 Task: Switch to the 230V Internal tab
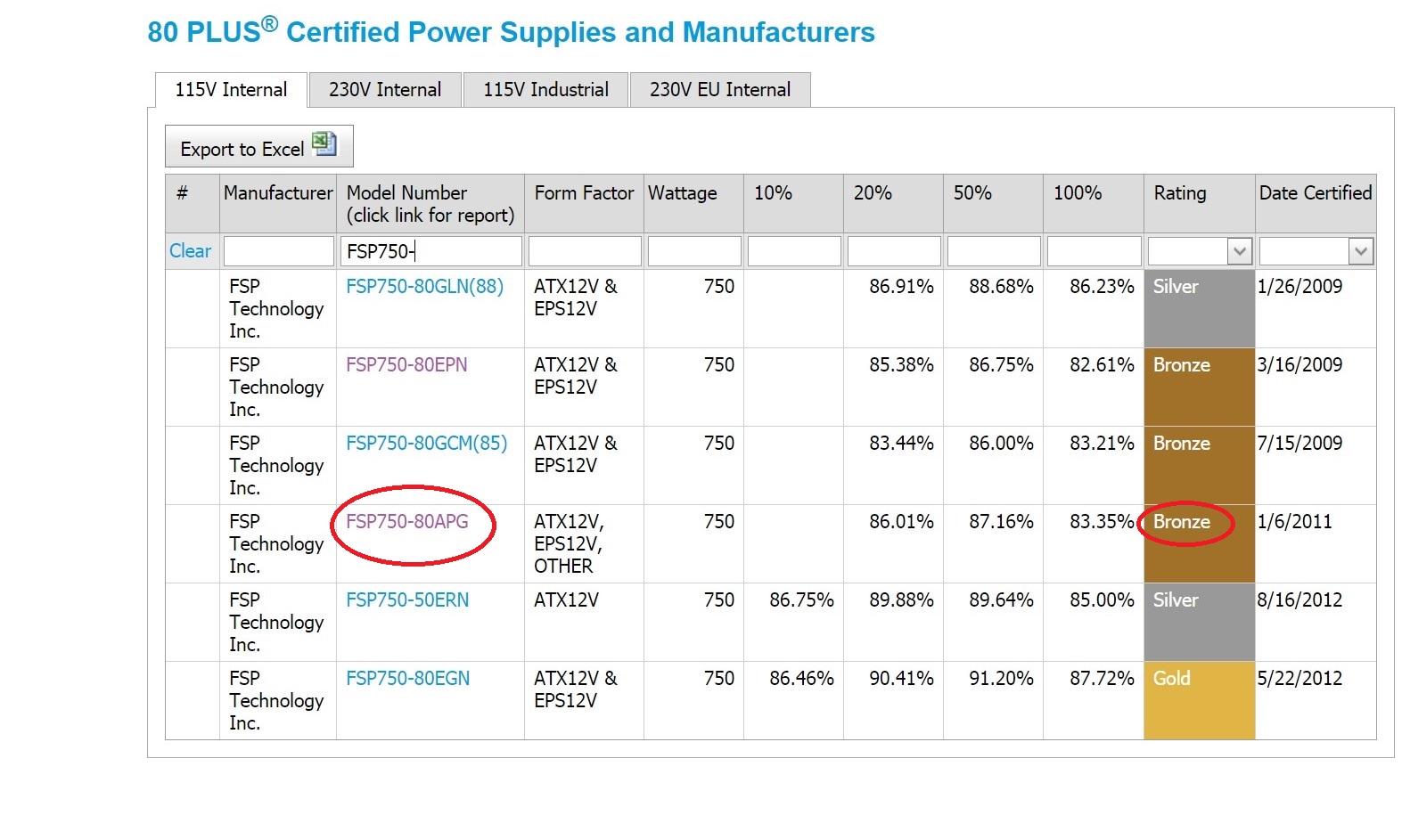pyautogui.click(x=385, y=90)
